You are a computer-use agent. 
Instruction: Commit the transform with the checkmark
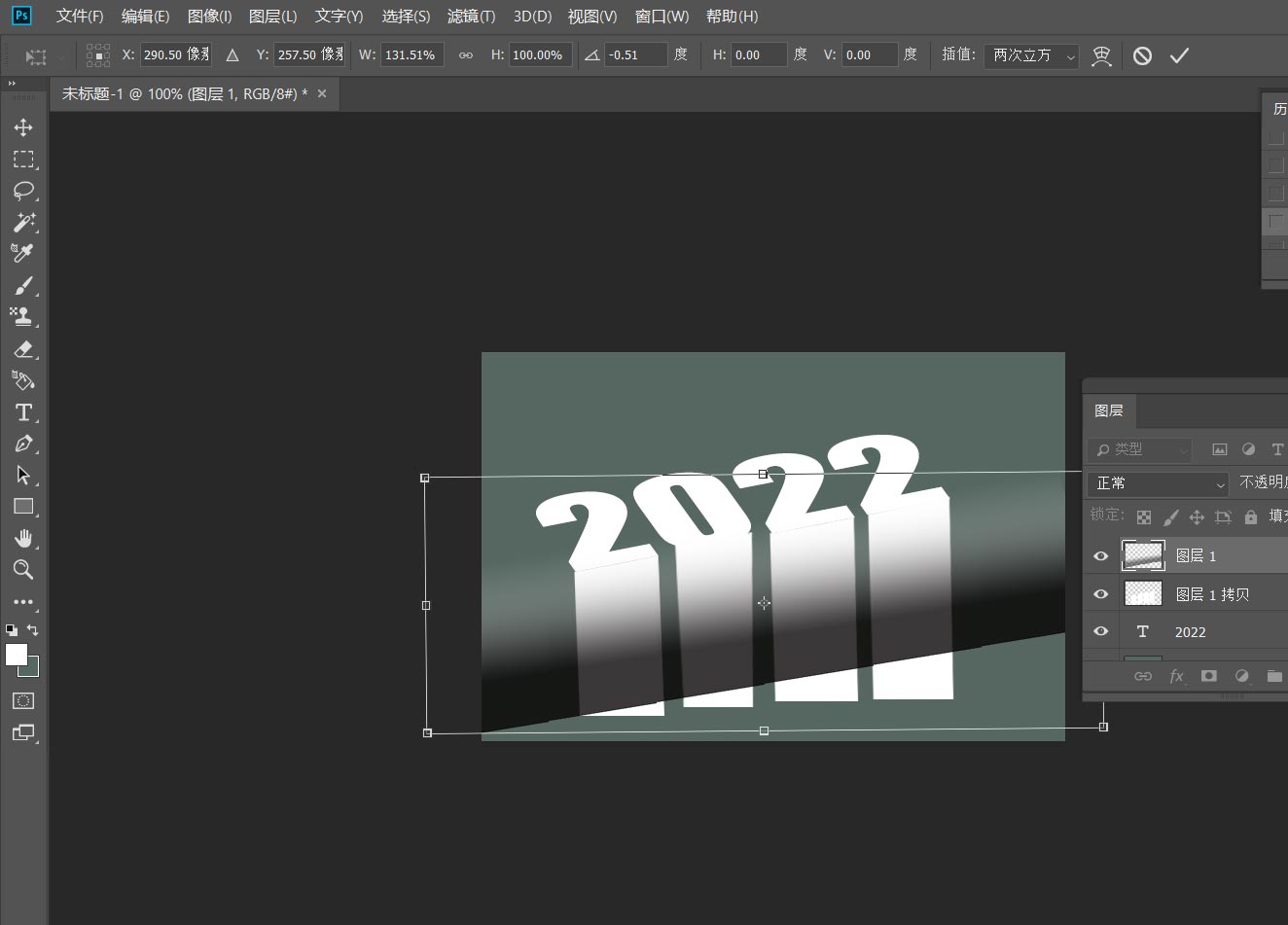point(1179,55)
